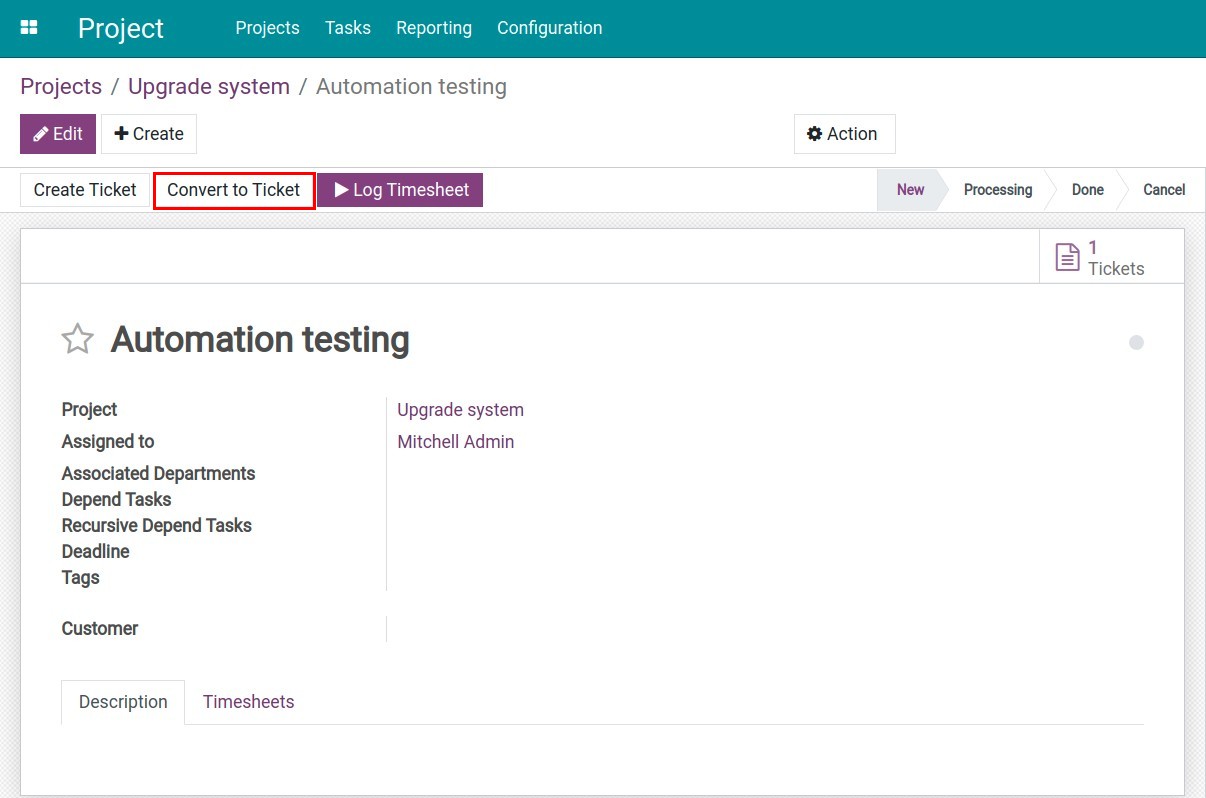This screenshot has height=798, width=1206.
Task: Open Mitchell Admin assignee link
Action: [455, 442]
